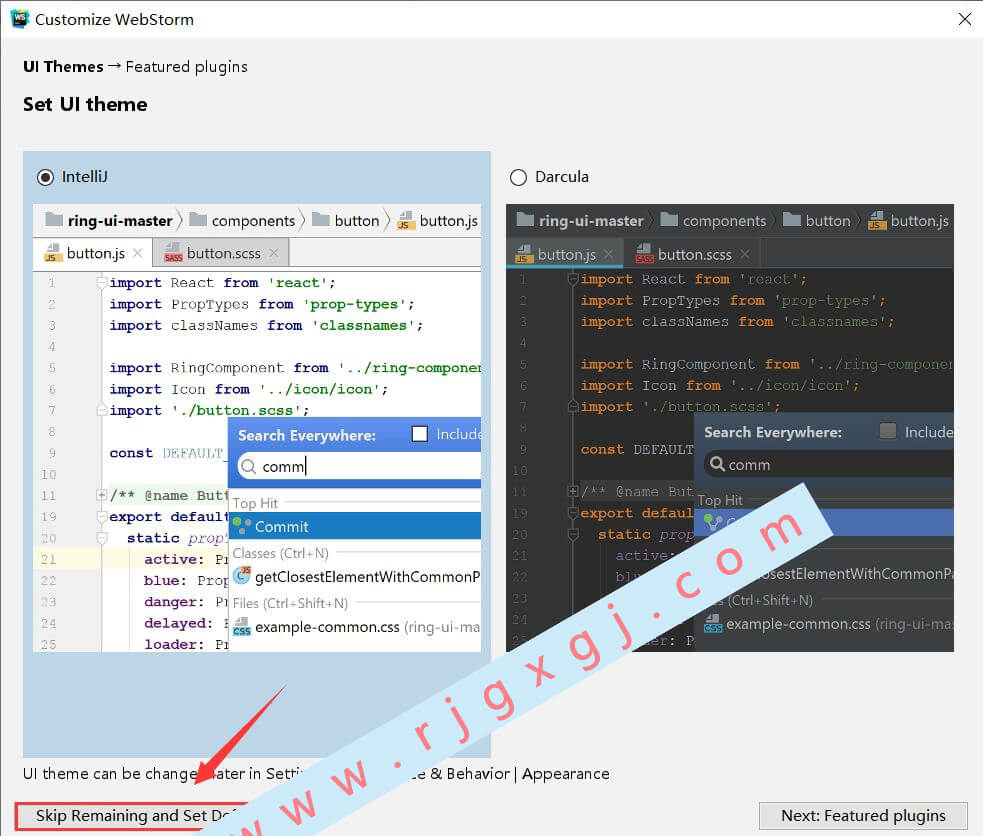This screenshot has width=983, height=836.
Task: Click the 'Customize WebStorm' window title
Action: coord(114,19)
